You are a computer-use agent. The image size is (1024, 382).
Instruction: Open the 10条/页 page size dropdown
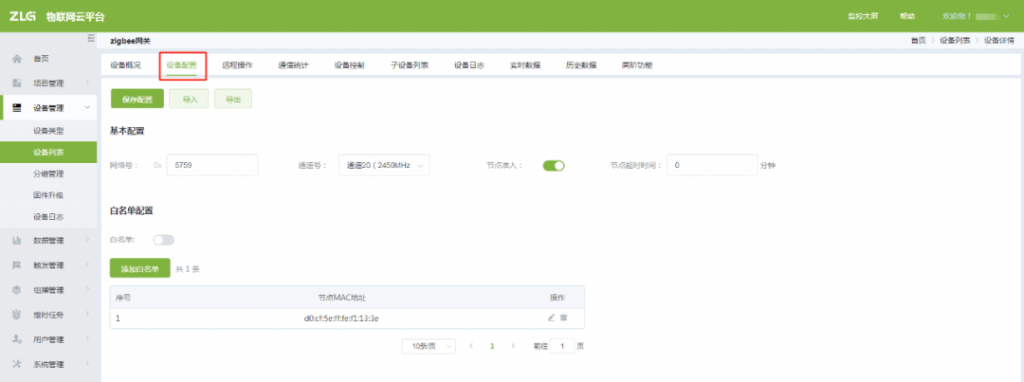[428, 346]
